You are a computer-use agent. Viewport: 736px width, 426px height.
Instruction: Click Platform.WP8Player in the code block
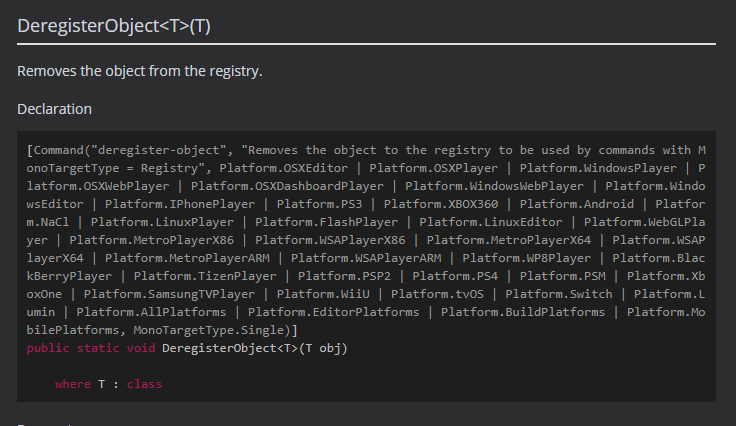click(x=527, y=258)
